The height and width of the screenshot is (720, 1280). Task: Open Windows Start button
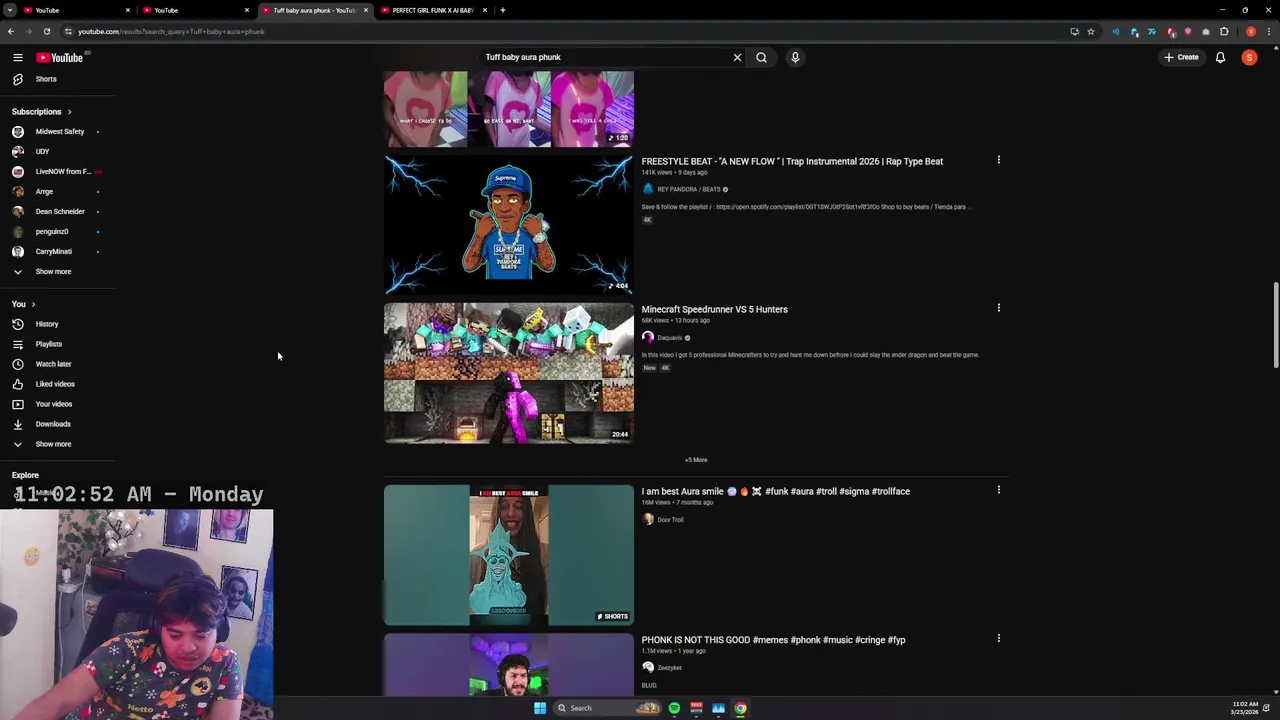point(540,708)
